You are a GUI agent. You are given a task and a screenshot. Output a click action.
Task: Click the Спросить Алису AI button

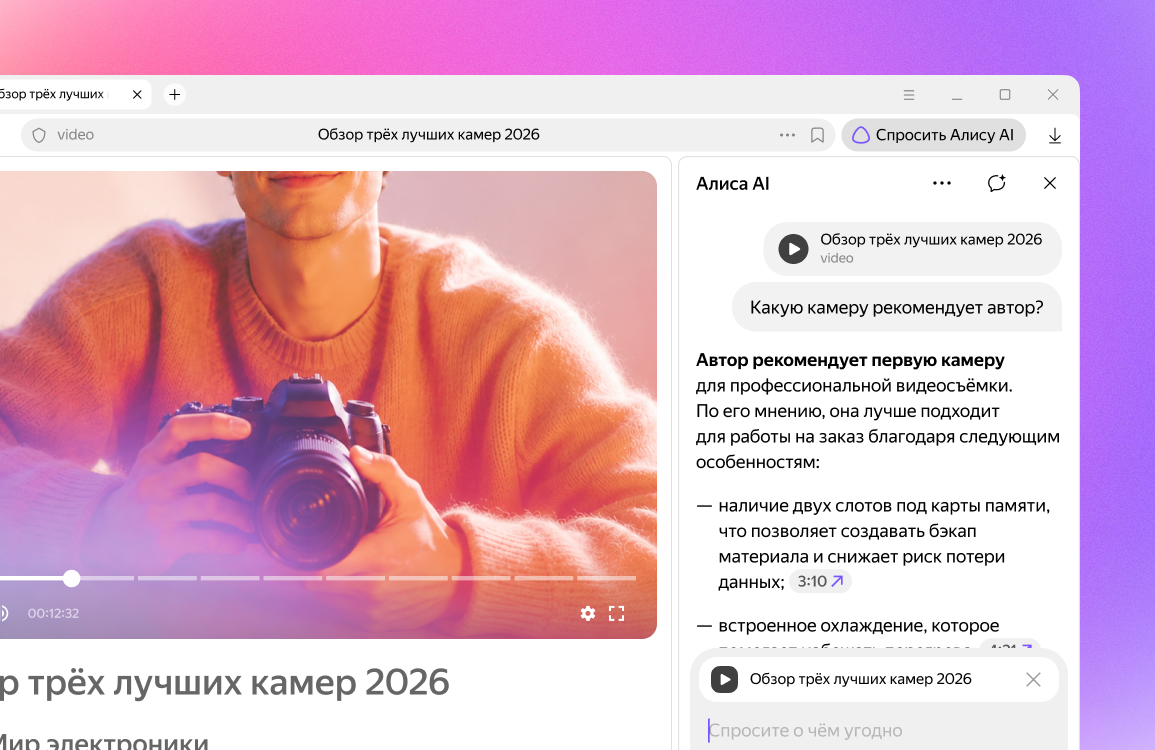click(x=933, y=135)
